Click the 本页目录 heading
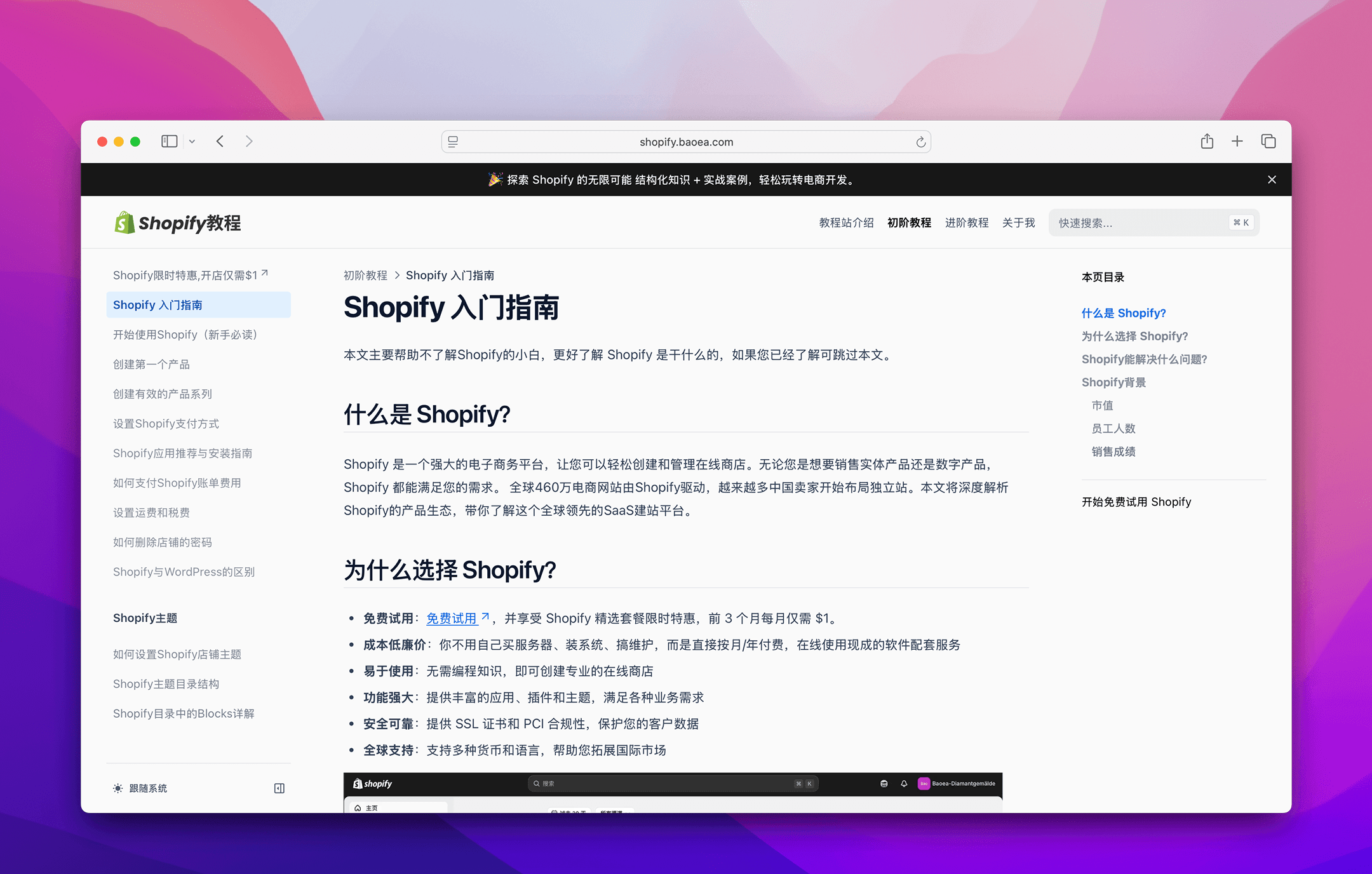 pos(1103,277)
